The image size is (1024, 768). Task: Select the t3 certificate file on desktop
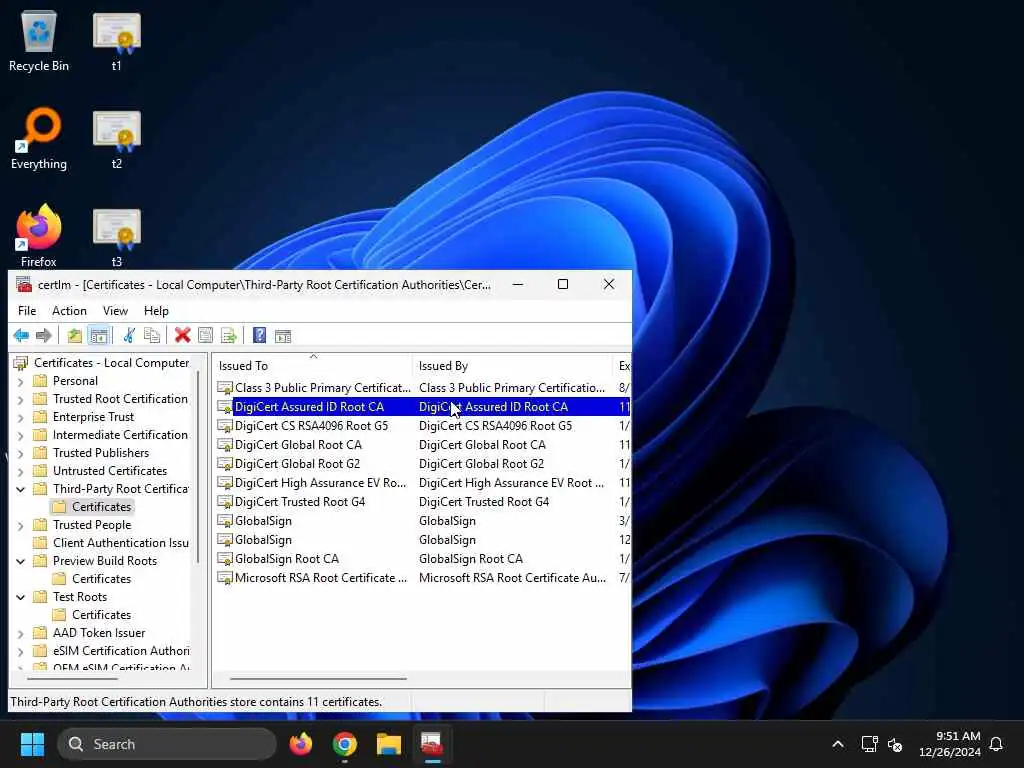click(x=116, y=236)
